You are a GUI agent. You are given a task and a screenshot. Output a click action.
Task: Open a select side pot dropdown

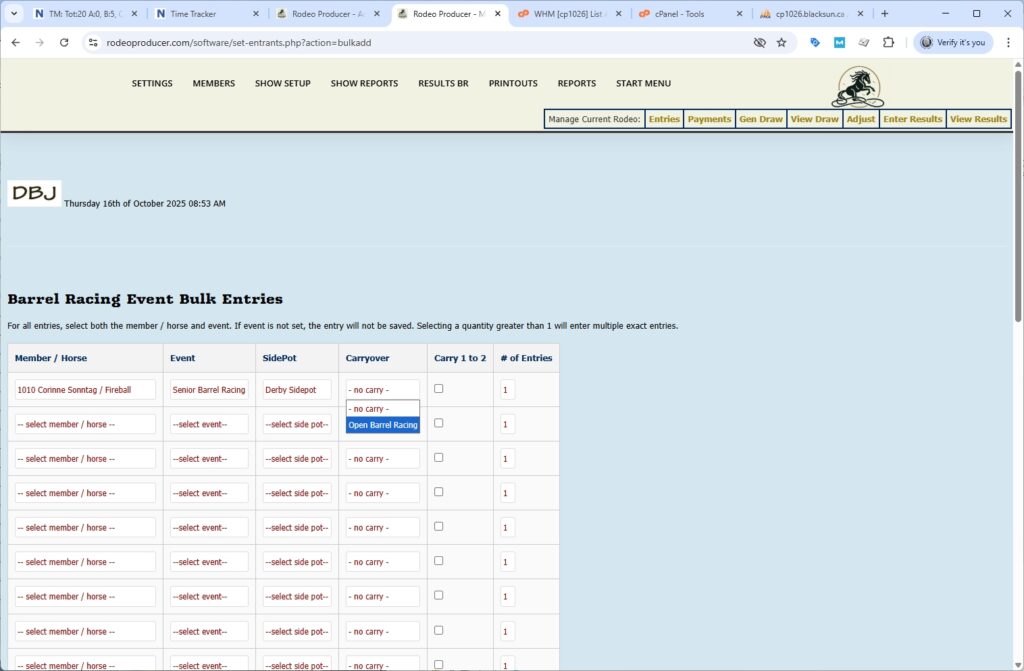click(x=296, y=423)
